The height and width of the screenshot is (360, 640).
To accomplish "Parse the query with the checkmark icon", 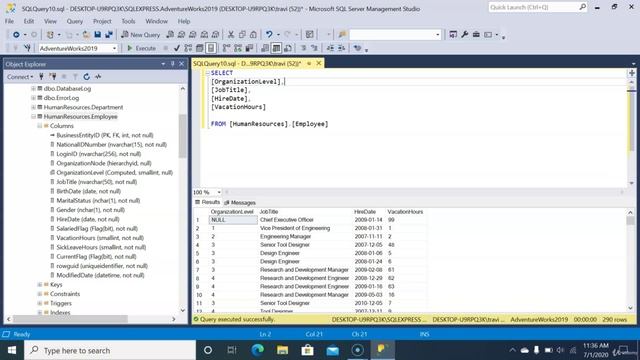I will coord(177,48).
